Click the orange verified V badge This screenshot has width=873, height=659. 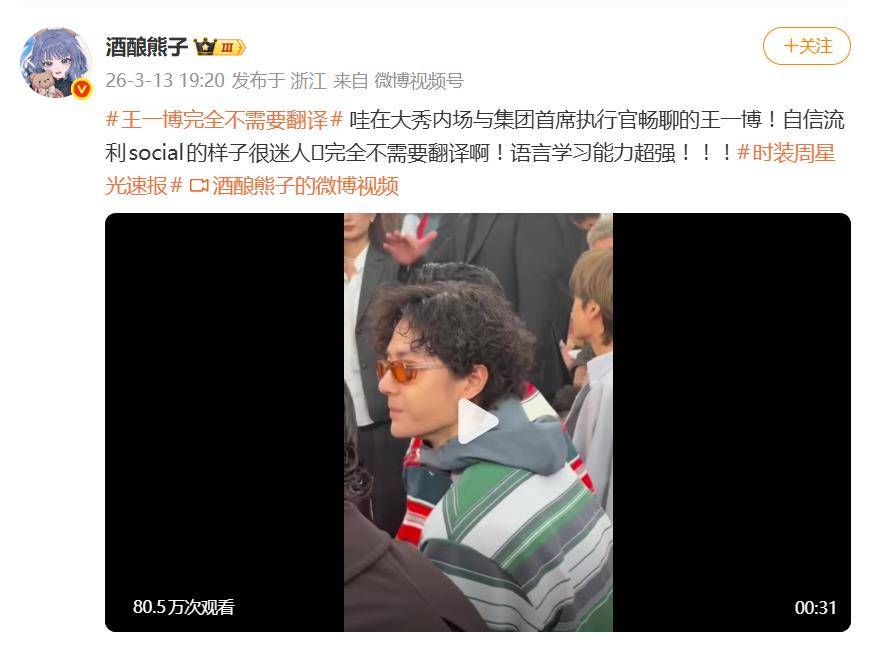(x=82, y=89)
